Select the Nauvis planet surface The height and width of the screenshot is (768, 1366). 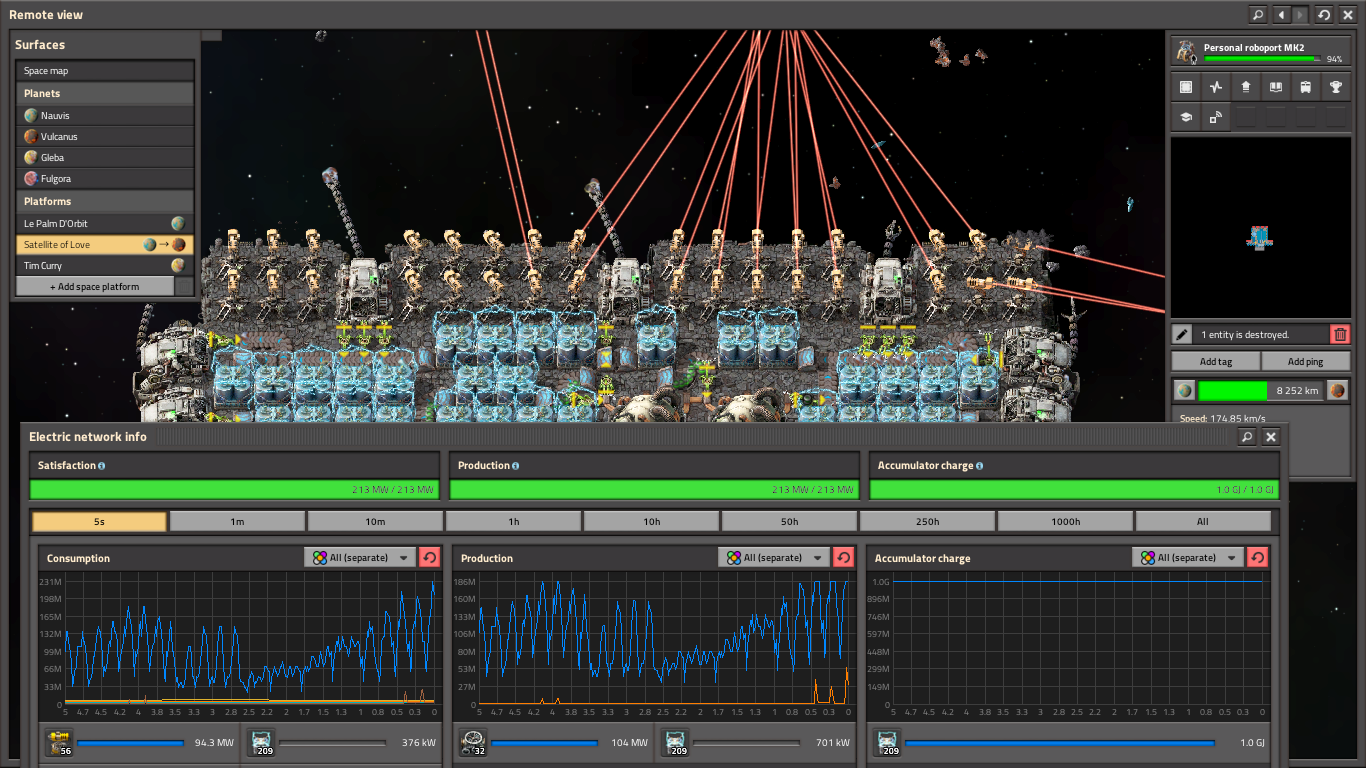point(105,116)
